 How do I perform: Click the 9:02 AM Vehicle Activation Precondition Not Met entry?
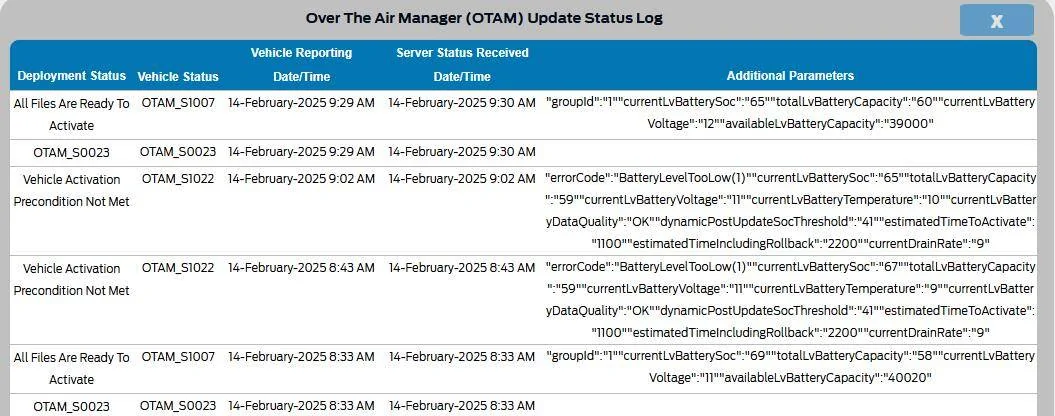[71, 190]
